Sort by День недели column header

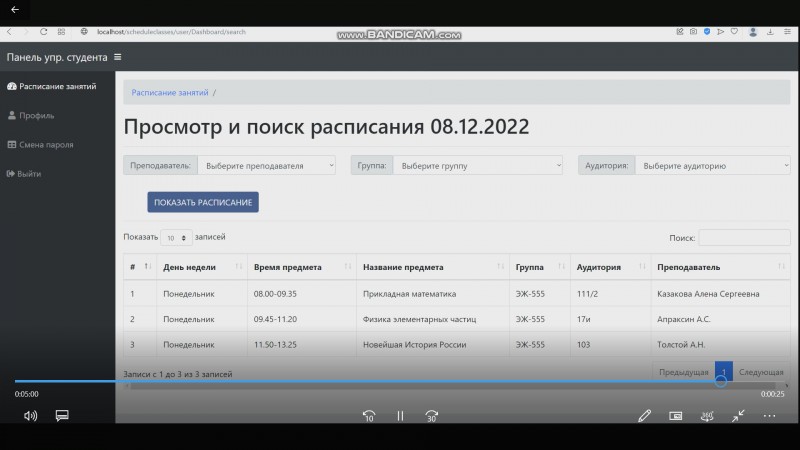click(202, 267)
